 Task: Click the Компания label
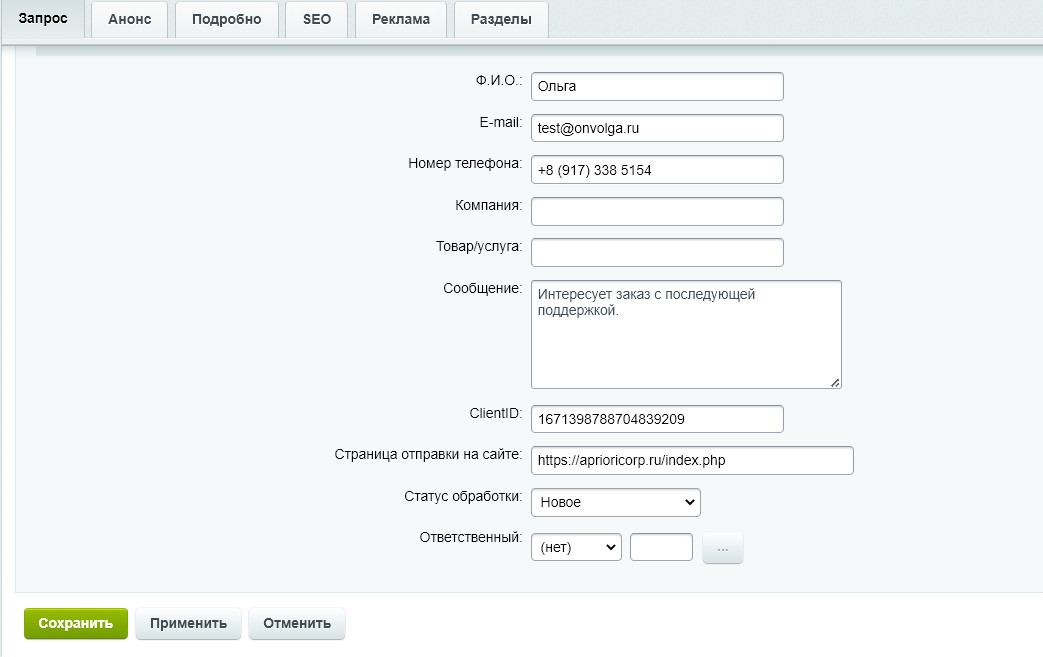coord(489,205)
